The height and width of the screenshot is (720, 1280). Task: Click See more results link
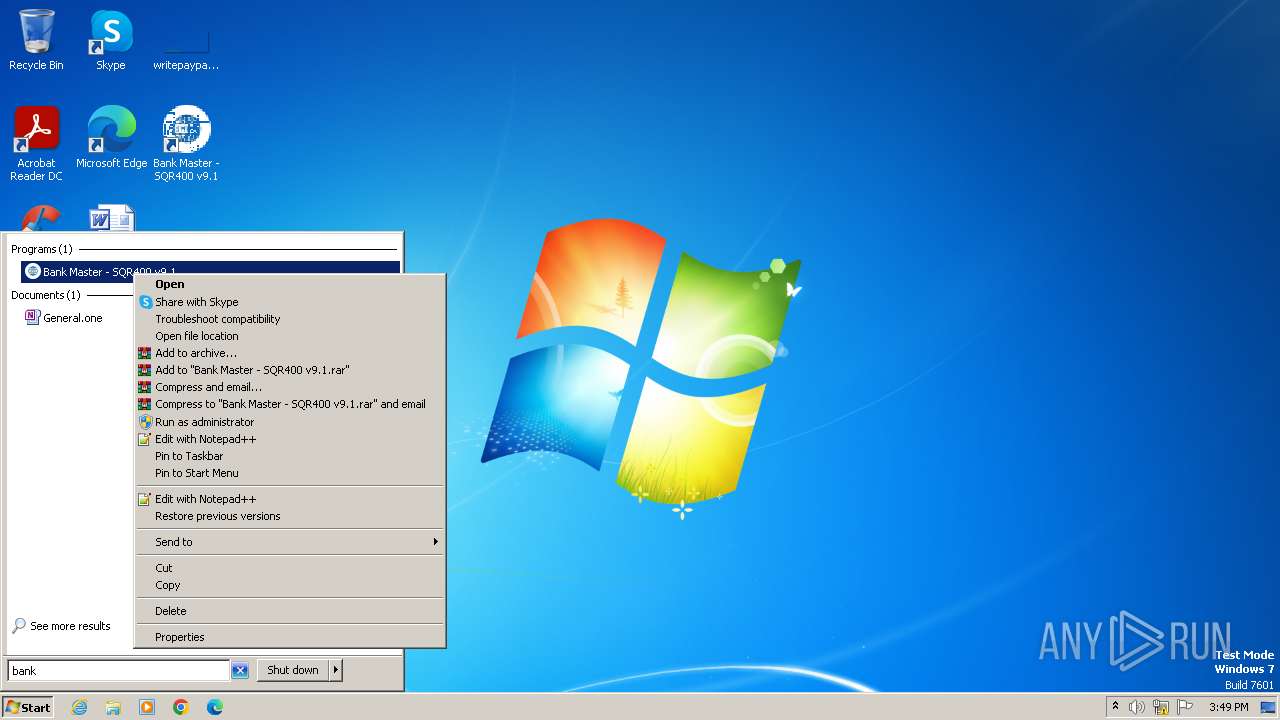tap(61, 626)
